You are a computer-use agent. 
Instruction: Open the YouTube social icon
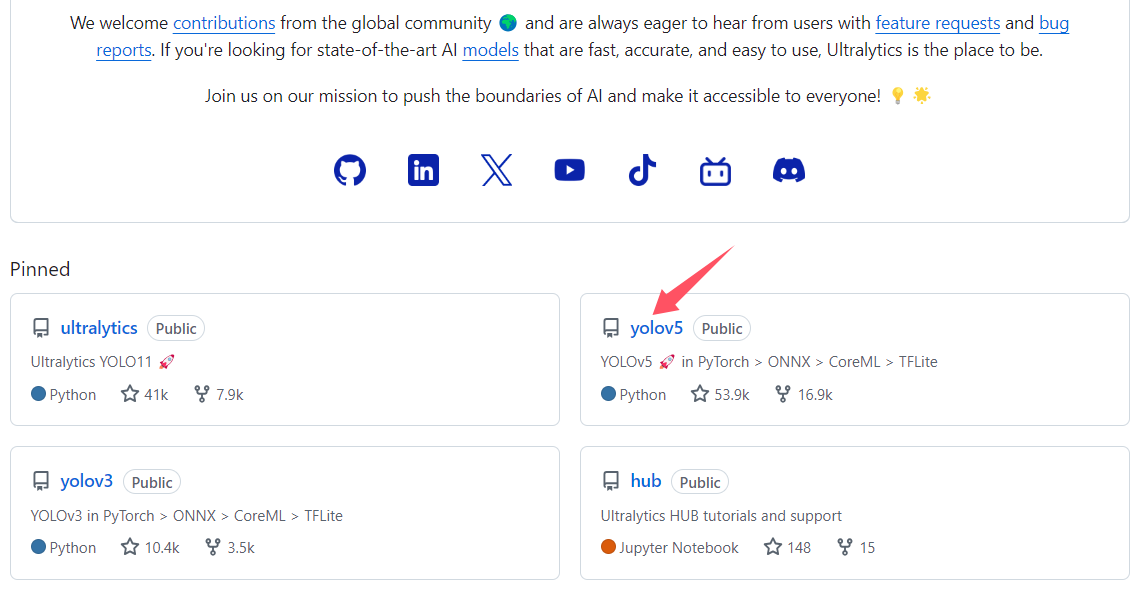(569, 170)
